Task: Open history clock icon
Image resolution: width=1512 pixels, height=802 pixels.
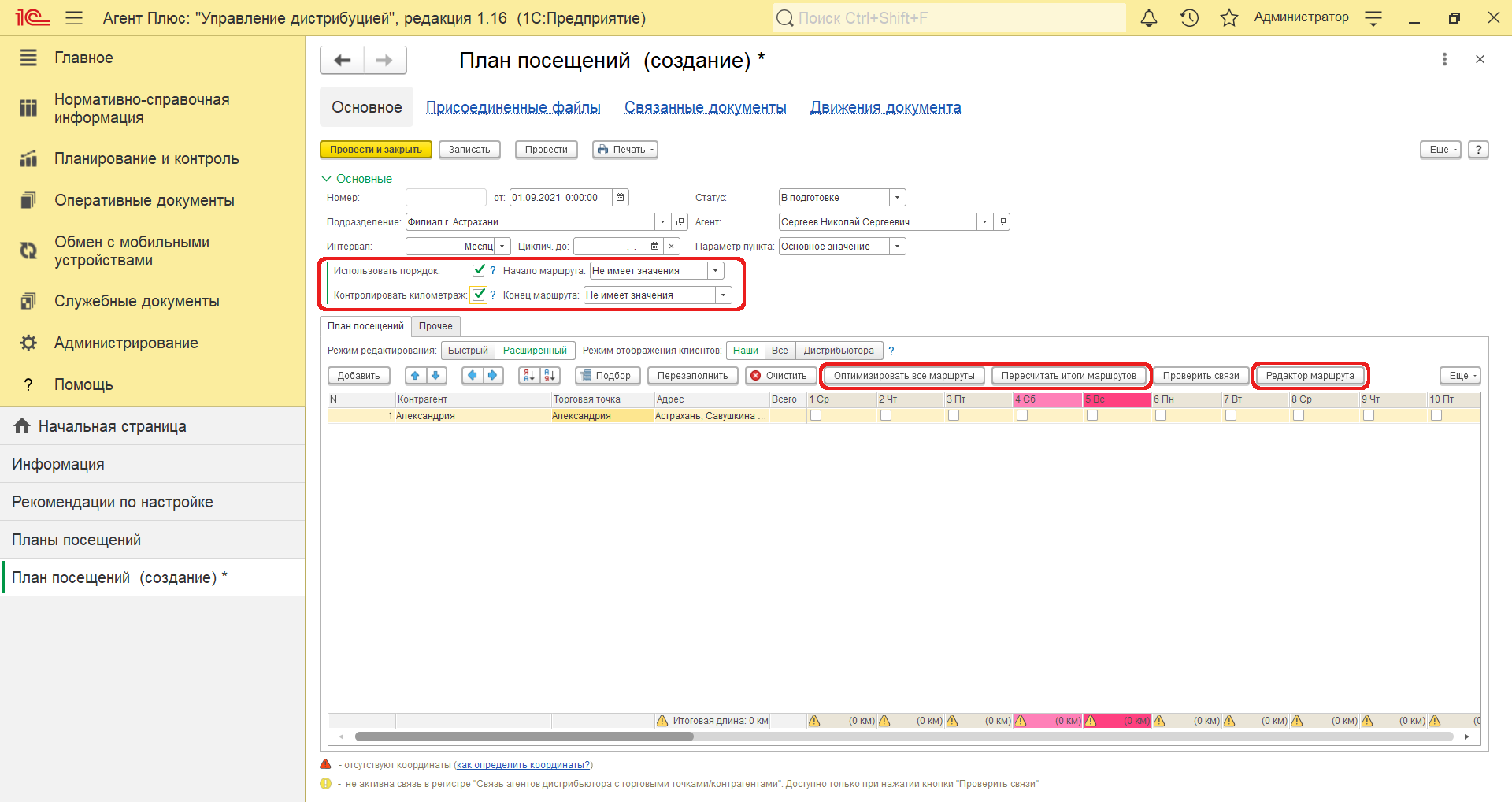Action: pyautogui.click(x=1189, y=17)
